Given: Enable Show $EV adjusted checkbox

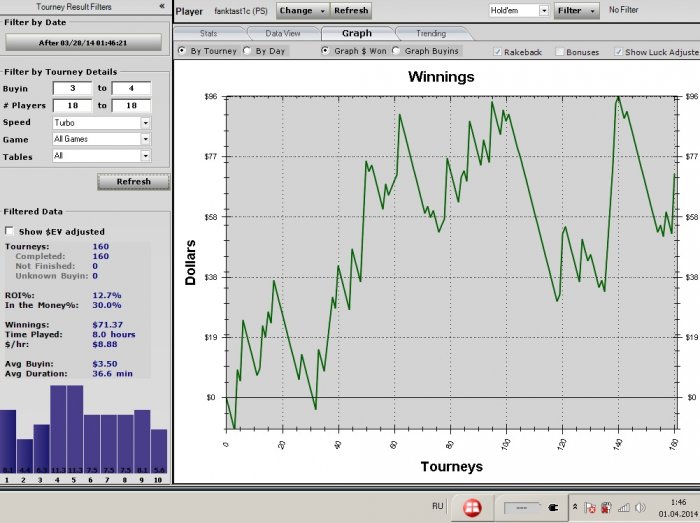Looking at the screenshot, I should pos(10,231).
